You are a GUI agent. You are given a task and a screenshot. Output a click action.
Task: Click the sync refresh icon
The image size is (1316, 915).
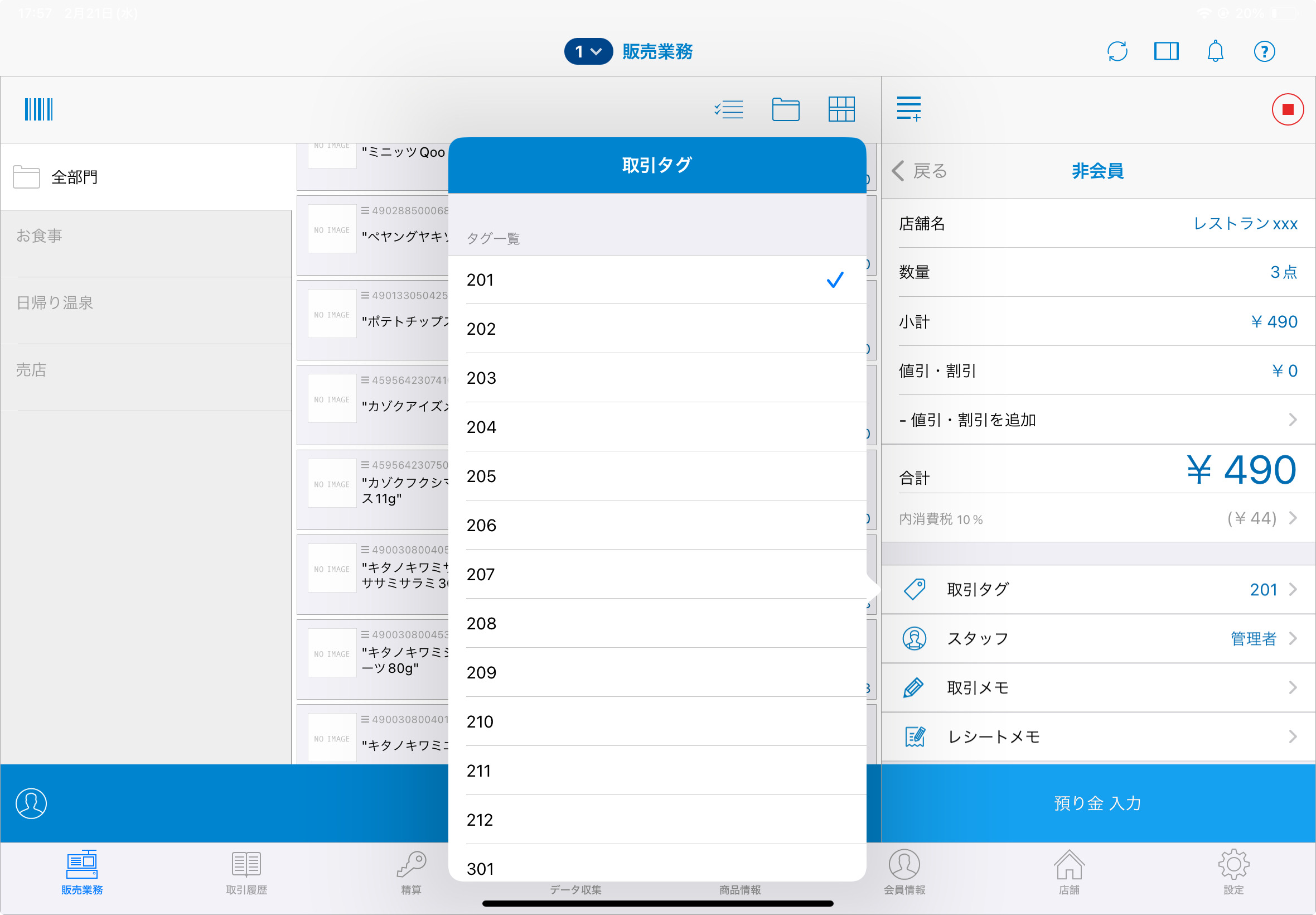1116,51
